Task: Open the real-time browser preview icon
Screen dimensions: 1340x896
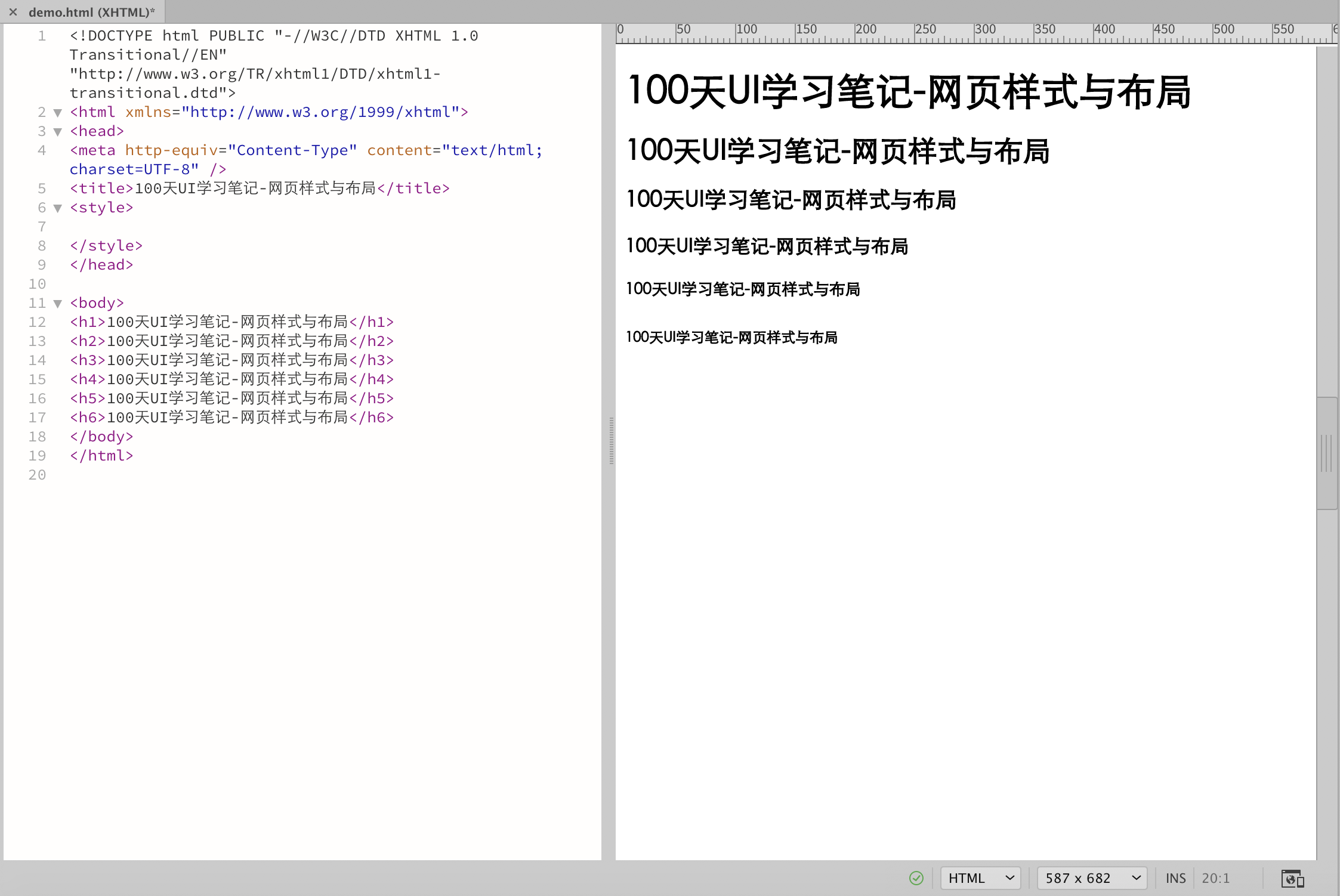Action: [x=1292, y=879]
